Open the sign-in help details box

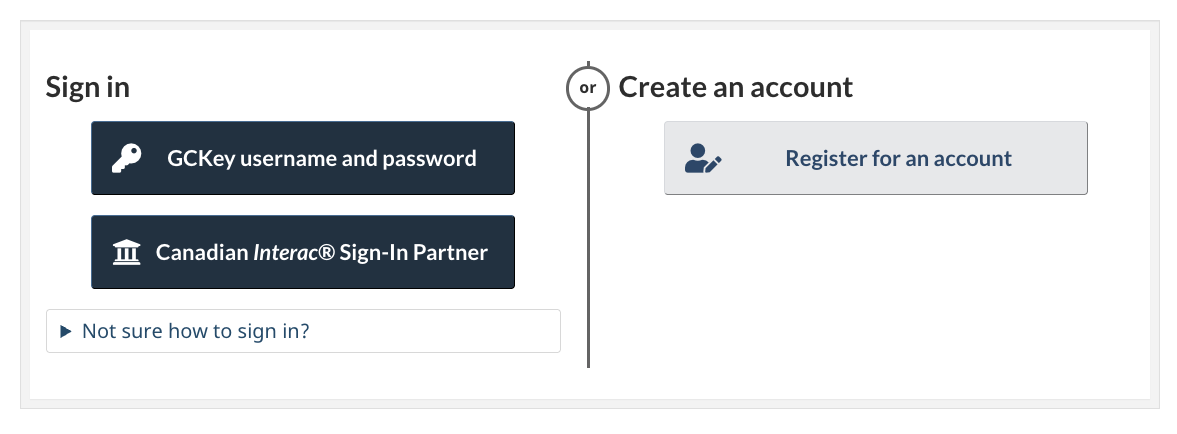(303, 331)
